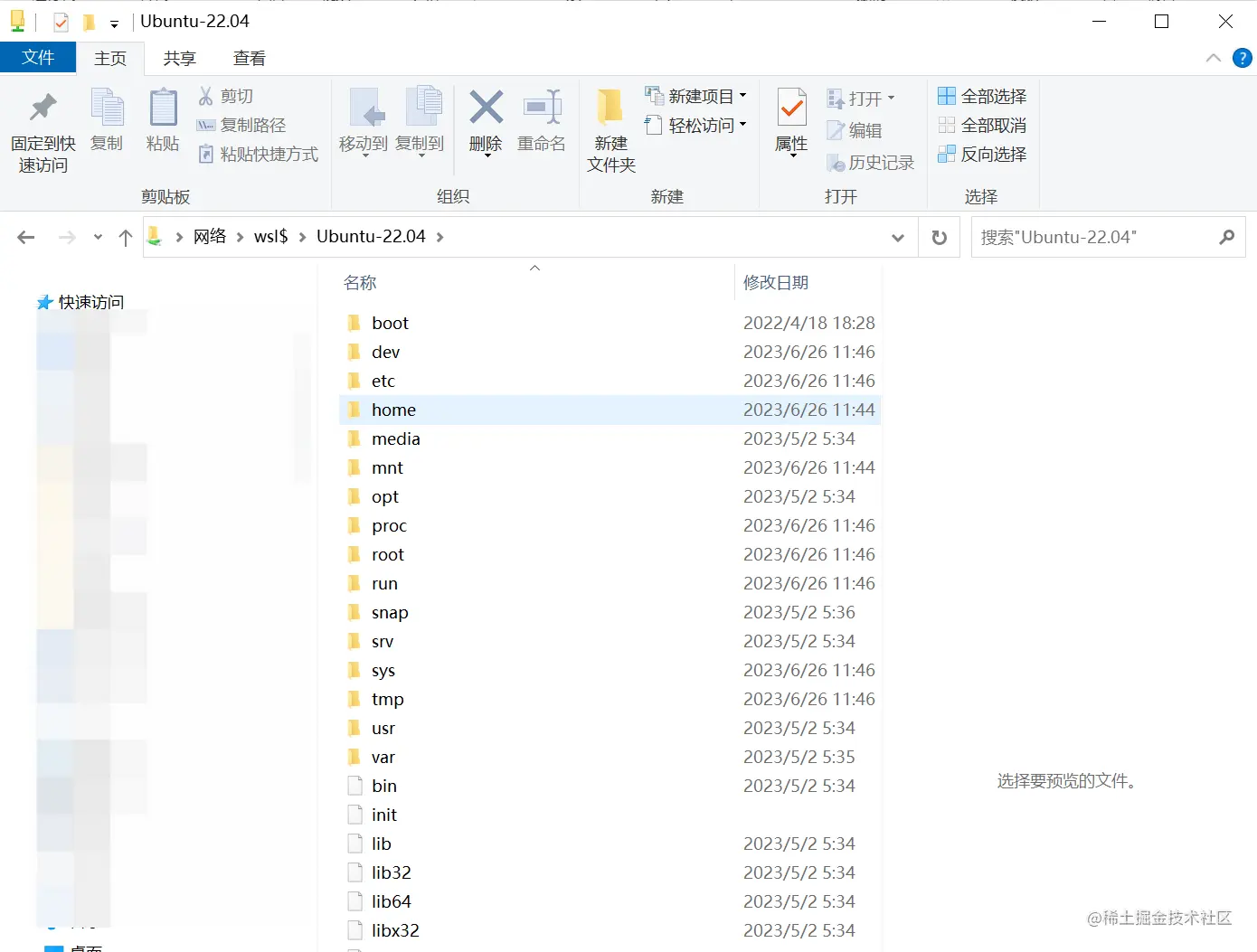Viewport: 1257px width, 952px height.
Task: Select the root folder
Action: [610, 554]
